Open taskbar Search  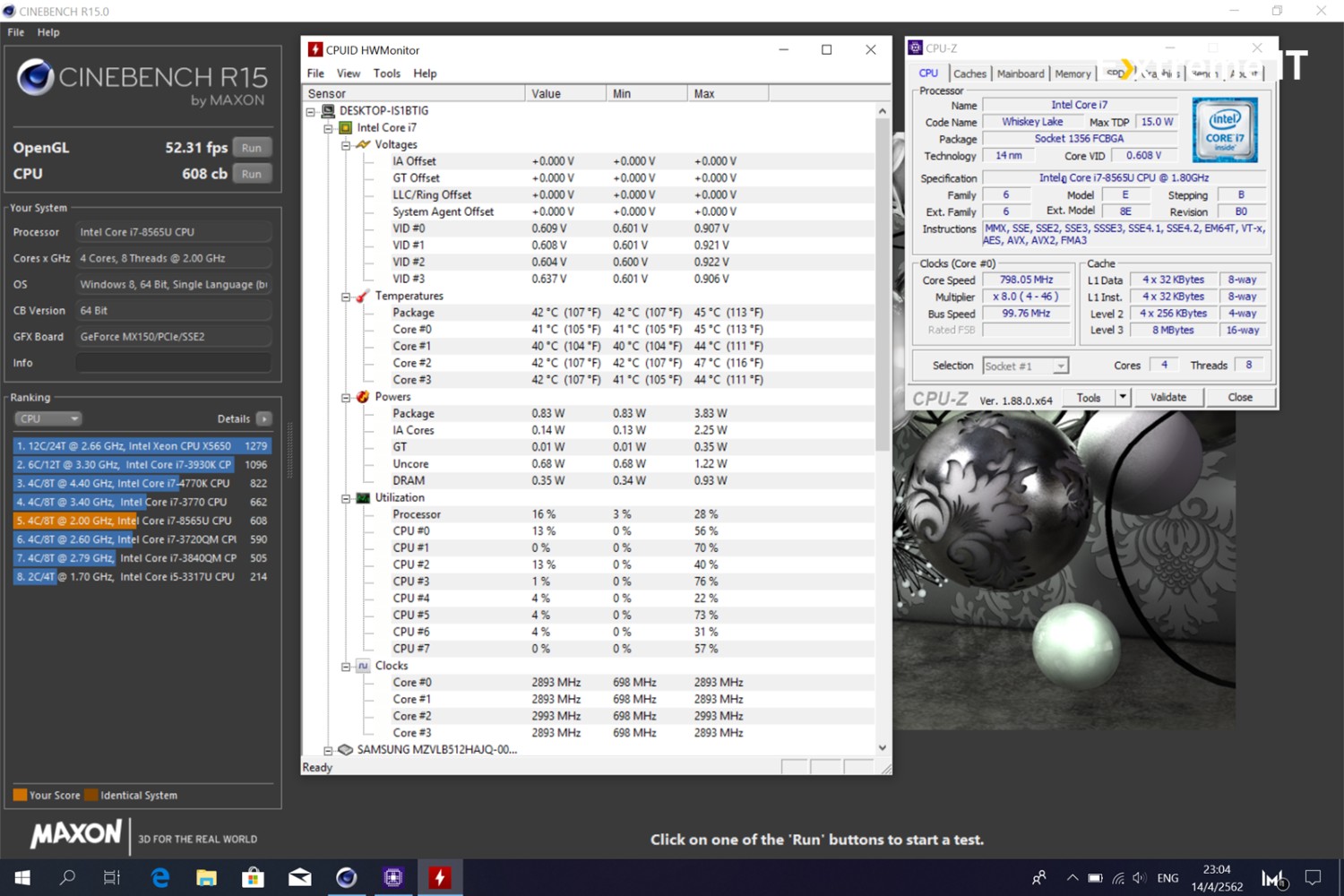point(67,877)
